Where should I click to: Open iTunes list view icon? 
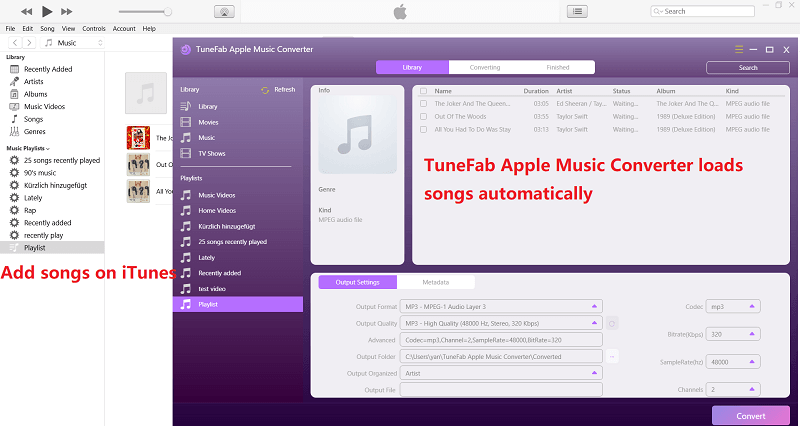click(x=577, y=11)
